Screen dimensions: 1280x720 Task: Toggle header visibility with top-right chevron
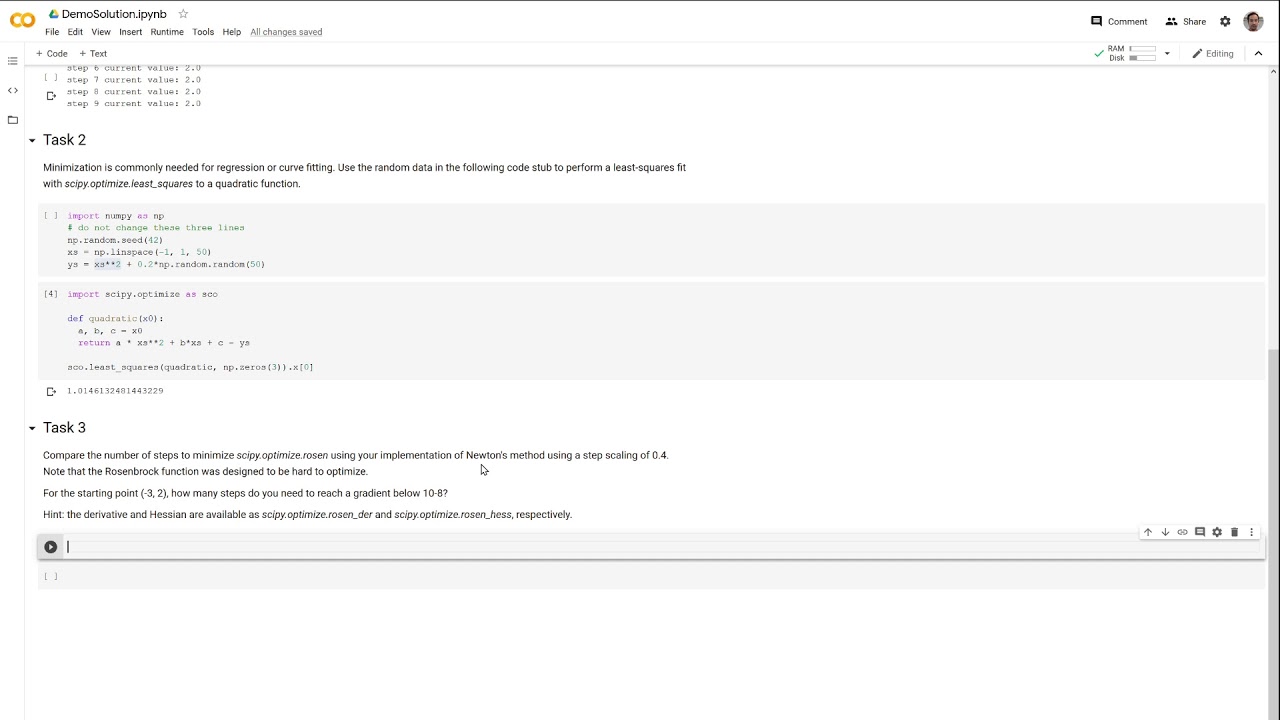(x=1259, y=54)
